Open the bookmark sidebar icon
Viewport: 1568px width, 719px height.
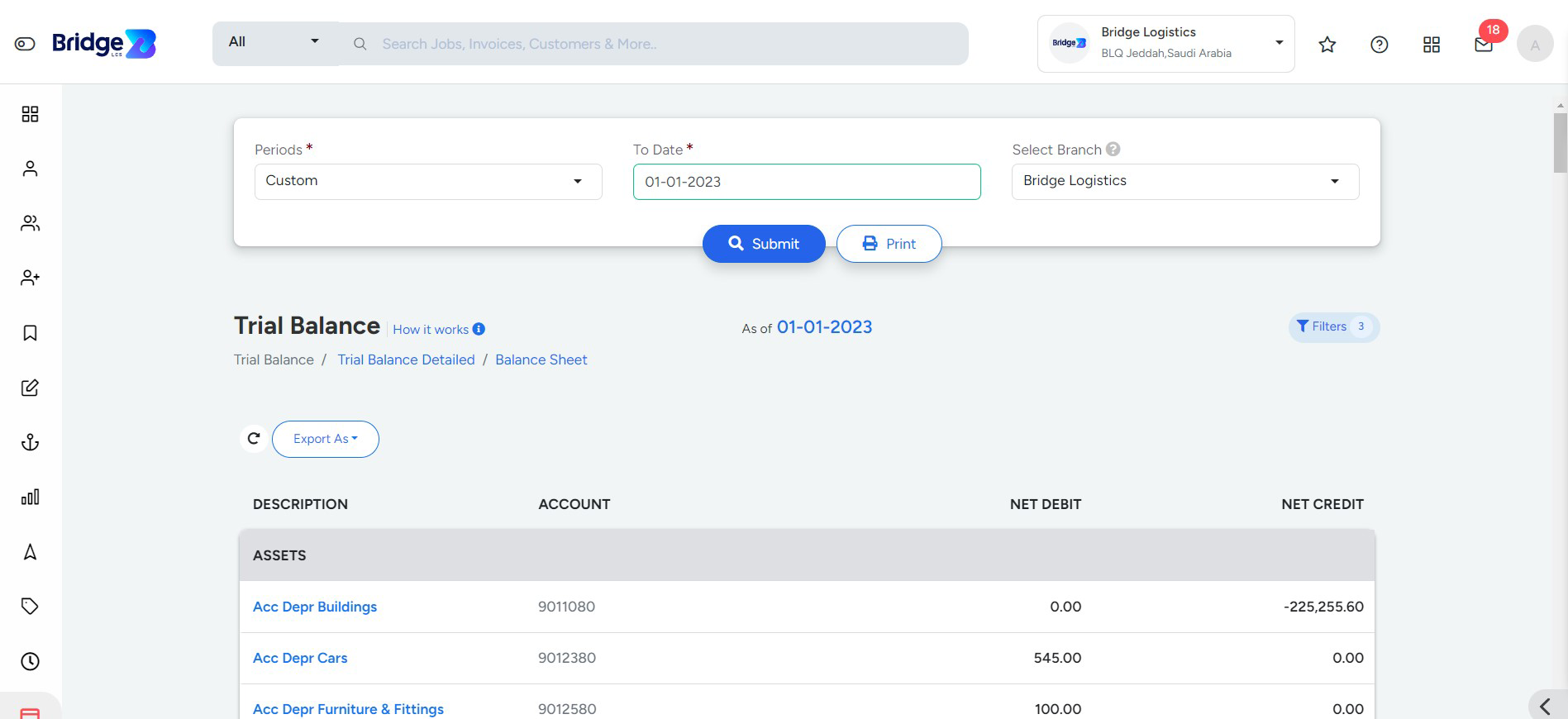(30, 333)
